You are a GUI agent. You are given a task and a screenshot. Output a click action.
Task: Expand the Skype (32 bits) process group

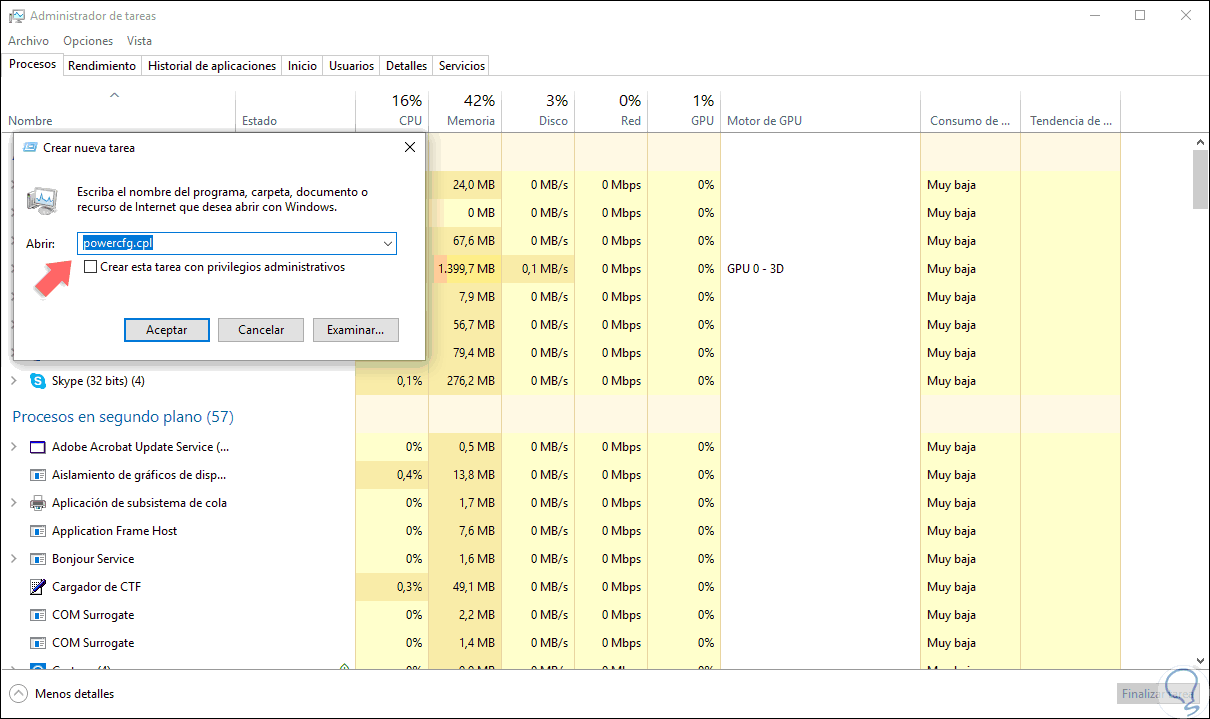pos(14,381)
